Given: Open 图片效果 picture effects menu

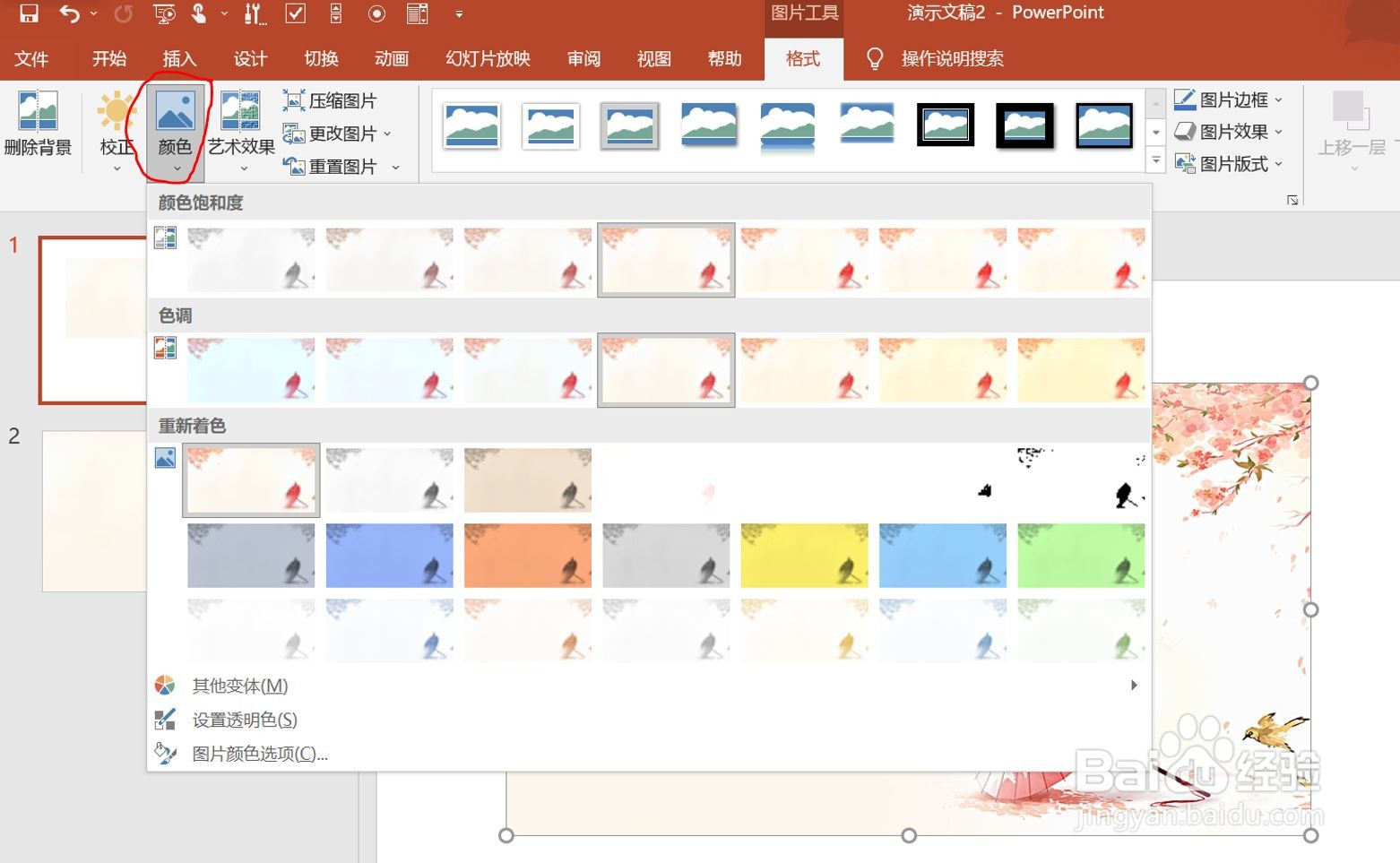Looking at the screenshot, I should [1229, 132].
